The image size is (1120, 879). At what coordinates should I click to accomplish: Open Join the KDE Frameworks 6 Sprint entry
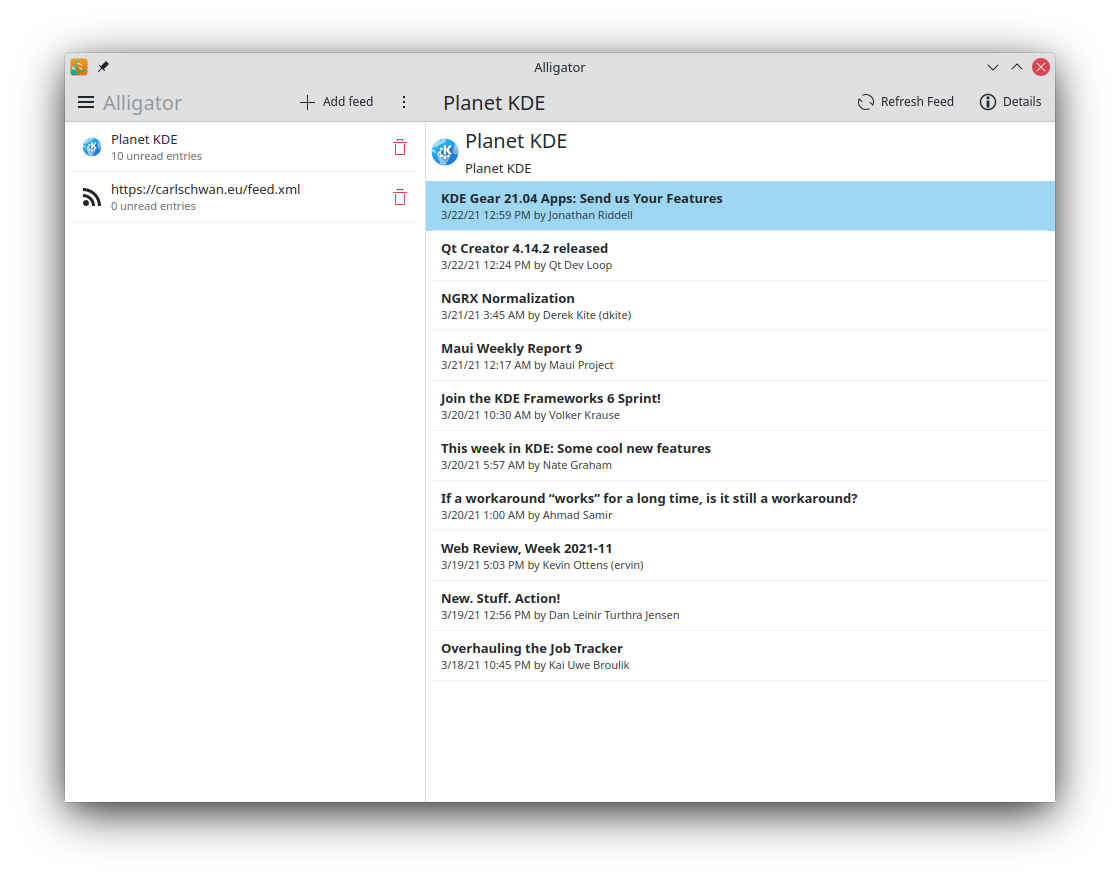(740, 406)
